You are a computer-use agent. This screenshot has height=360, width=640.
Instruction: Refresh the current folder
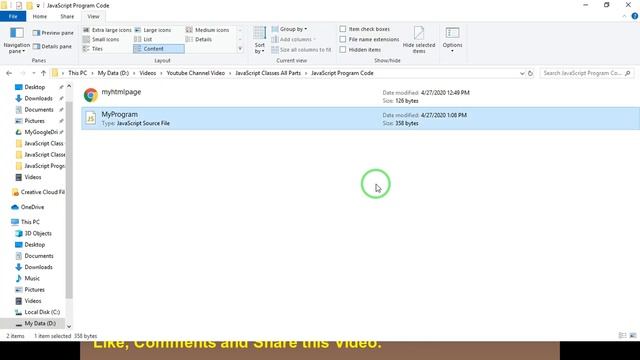(x=530, y=73)
